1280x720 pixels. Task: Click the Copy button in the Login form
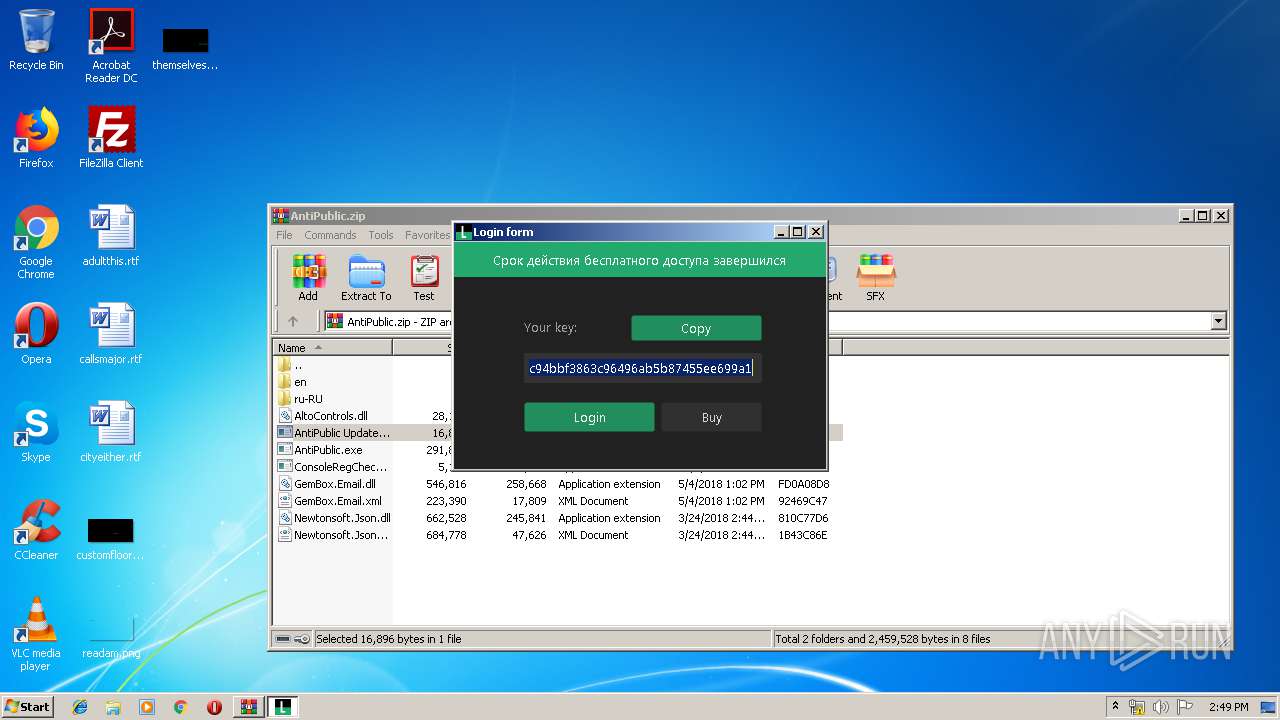[x=696, y=328]
